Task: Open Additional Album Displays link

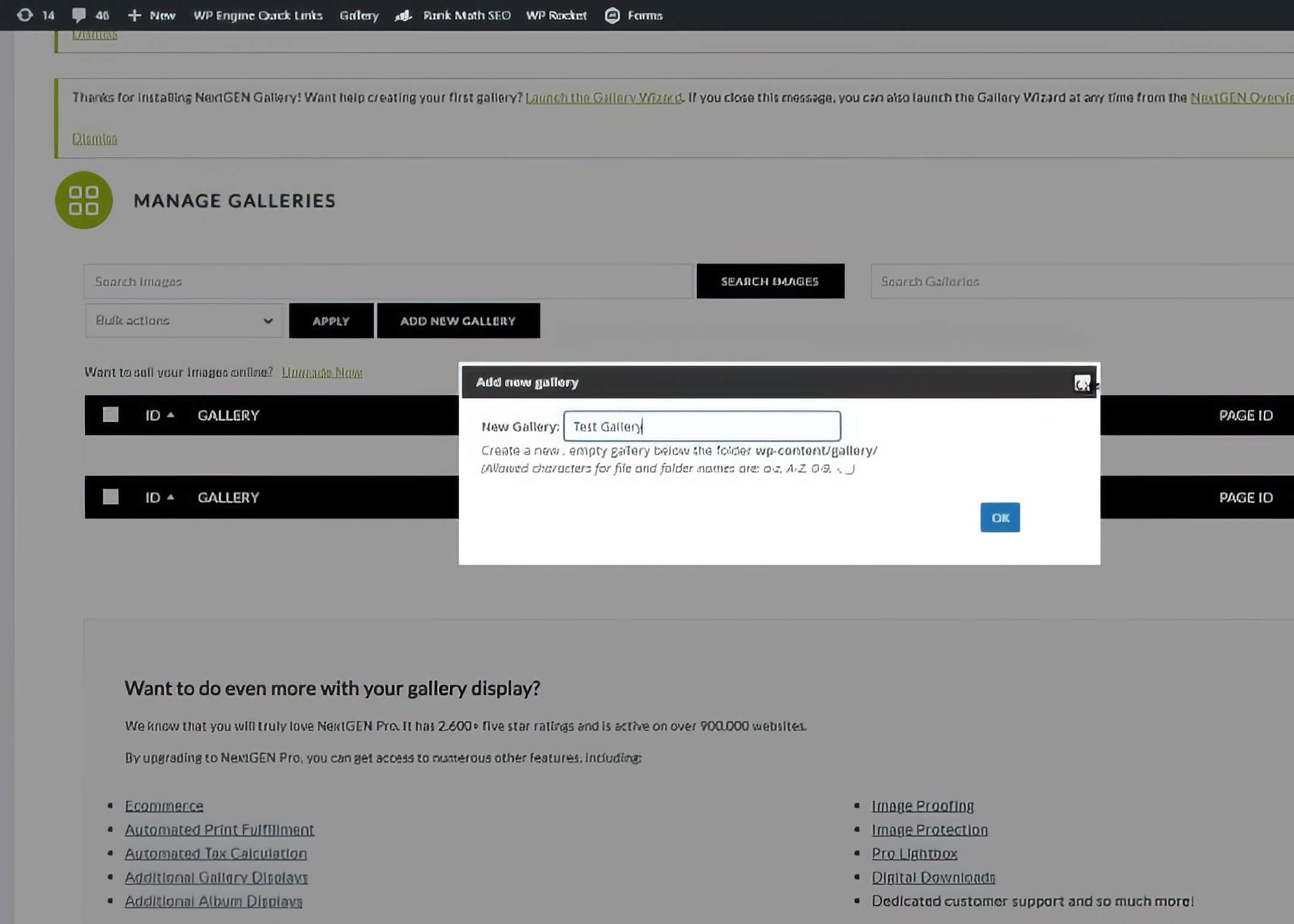Action: 213,901
